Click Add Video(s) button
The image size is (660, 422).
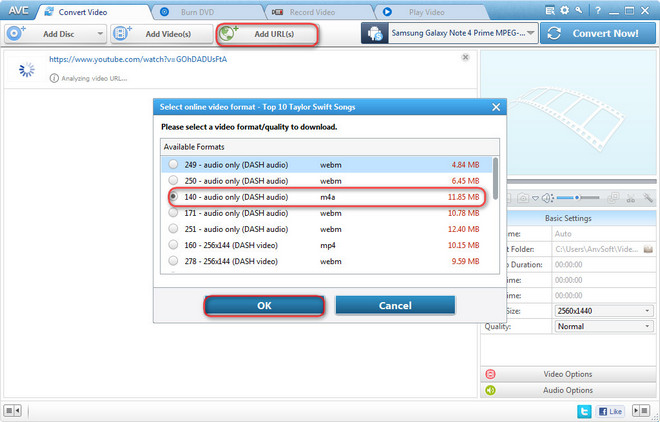[162, 34]
